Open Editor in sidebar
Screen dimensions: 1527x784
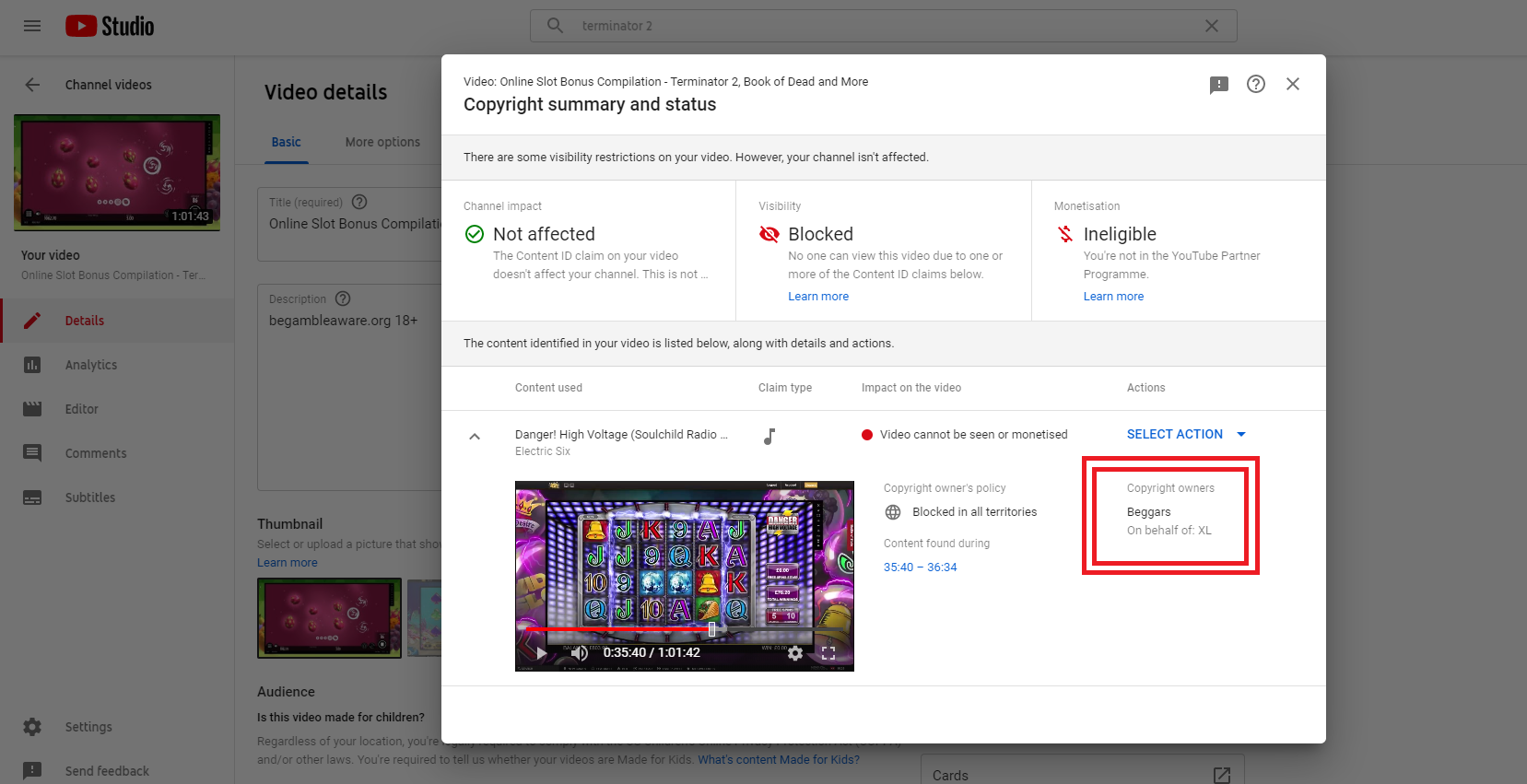tap(117, 409)
